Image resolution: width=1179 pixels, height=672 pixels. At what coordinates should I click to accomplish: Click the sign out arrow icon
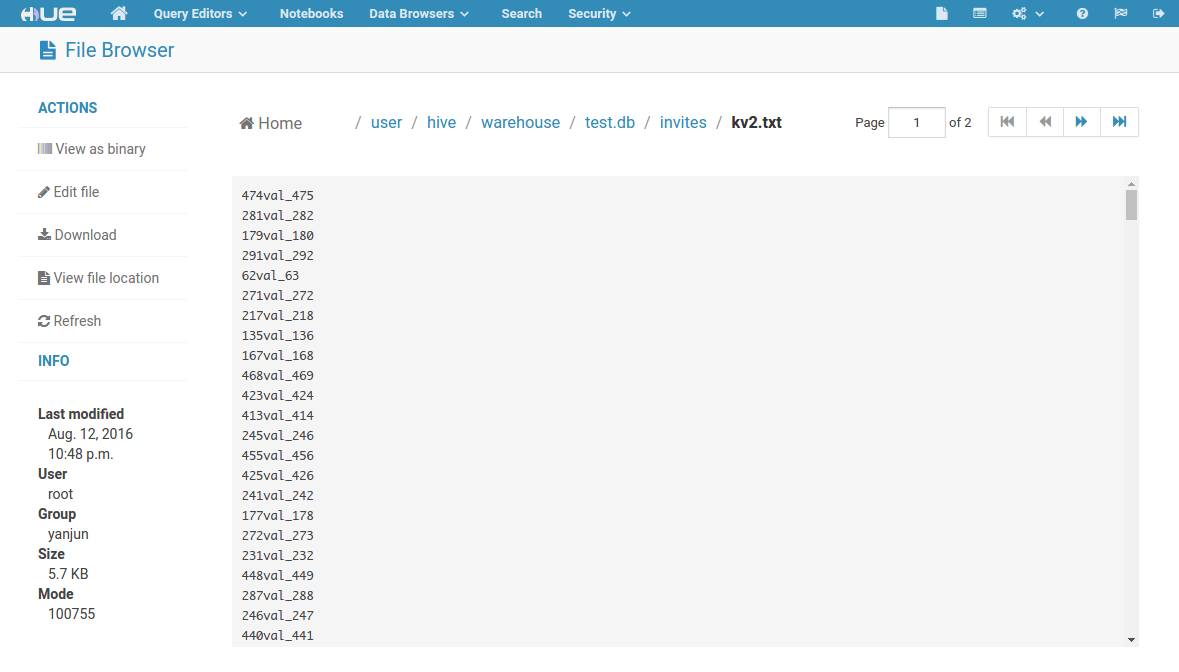tap(1159, 14)
